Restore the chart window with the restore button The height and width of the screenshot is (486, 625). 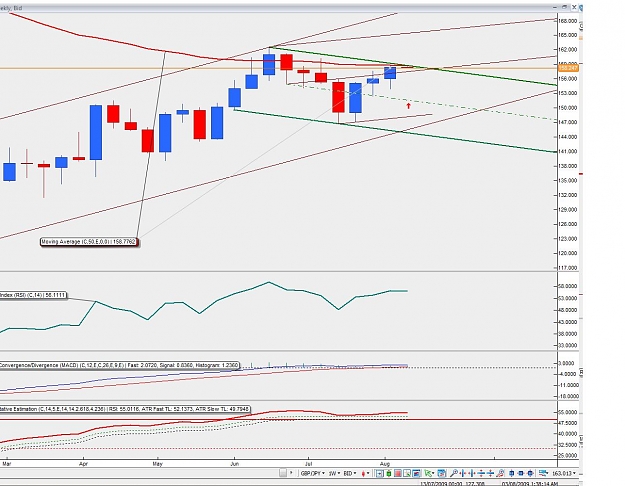click(x=564, y=7)
